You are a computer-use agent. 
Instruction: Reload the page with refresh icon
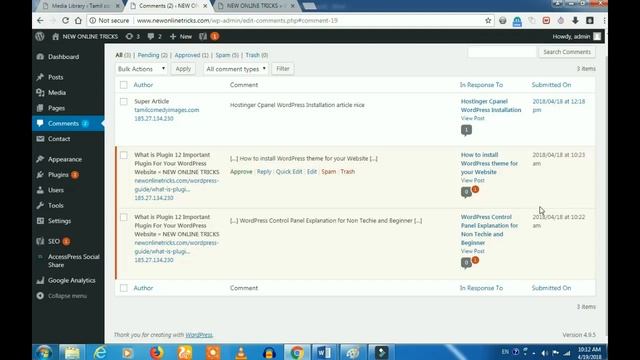(65, 20)
